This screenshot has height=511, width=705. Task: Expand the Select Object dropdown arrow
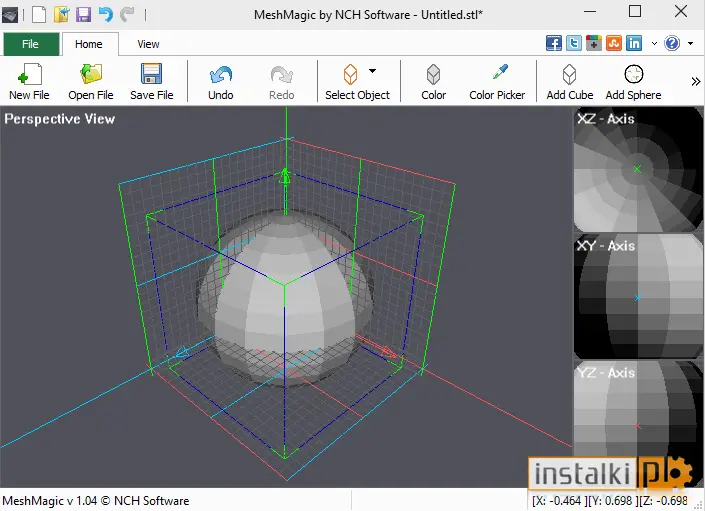(372, 71)
